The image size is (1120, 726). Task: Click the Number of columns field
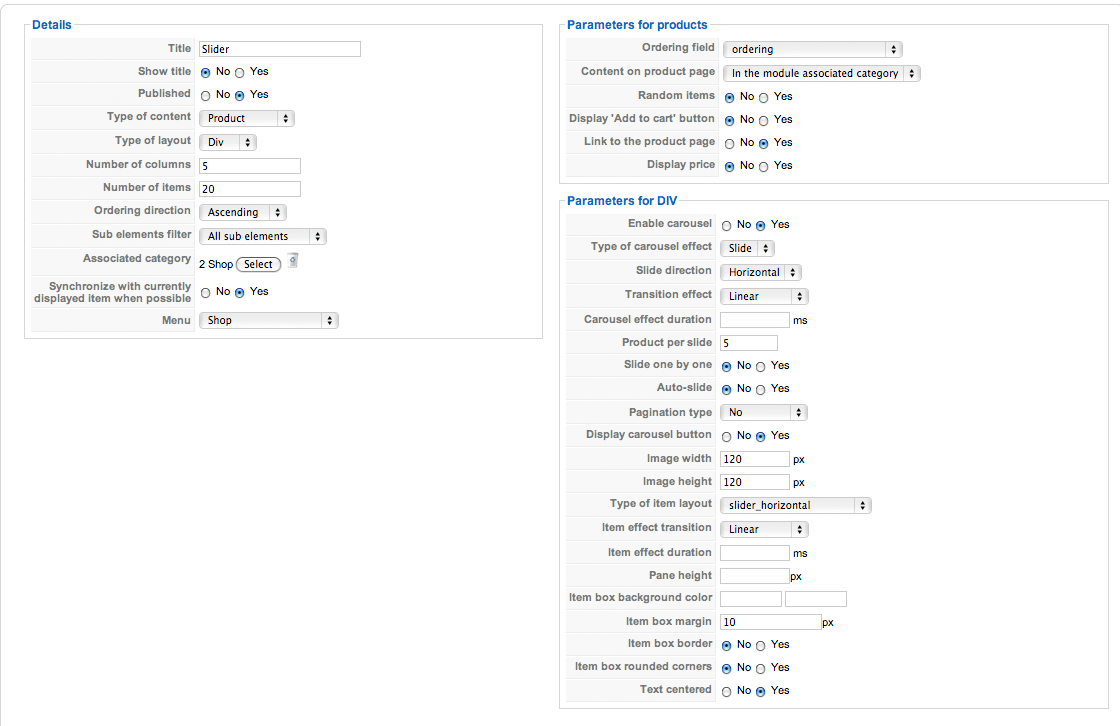pos(249,166)
